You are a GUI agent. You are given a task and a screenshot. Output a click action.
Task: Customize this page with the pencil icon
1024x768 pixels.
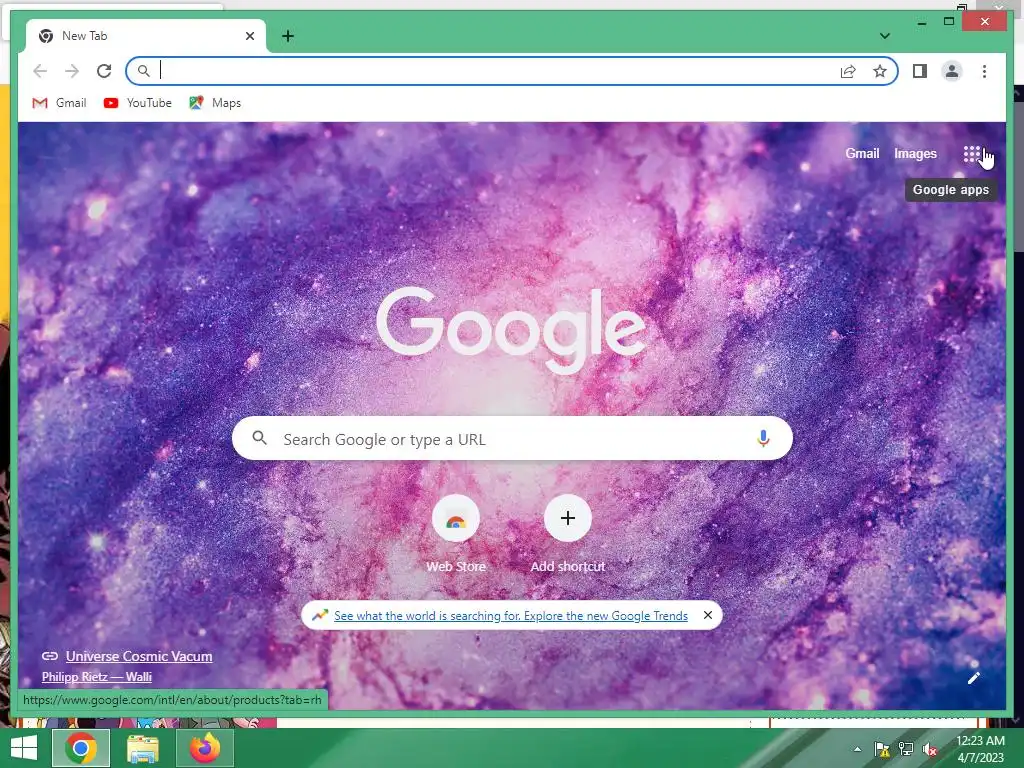(973, 678)
